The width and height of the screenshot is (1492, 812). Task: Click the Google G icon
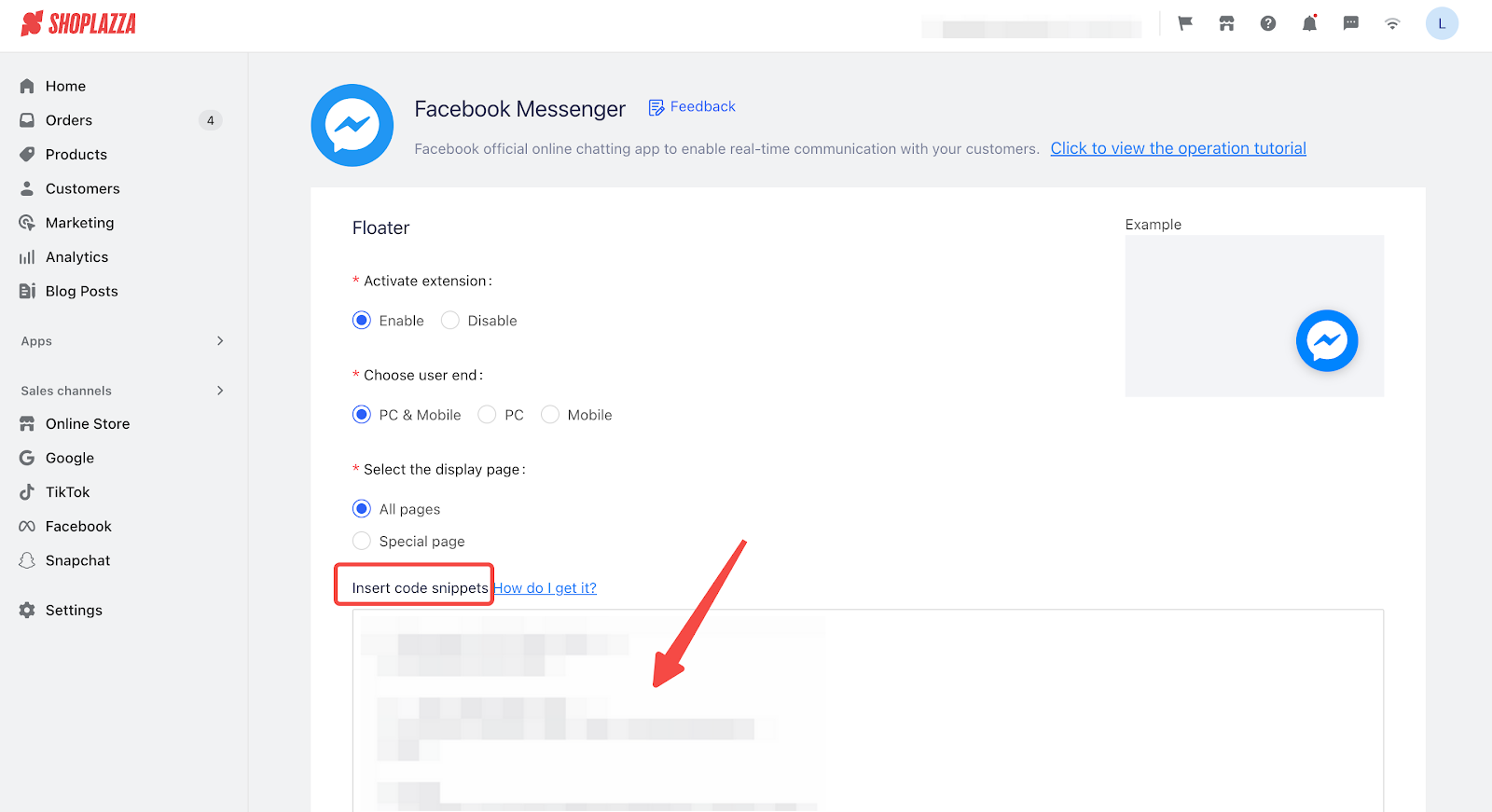click(27, 458)
